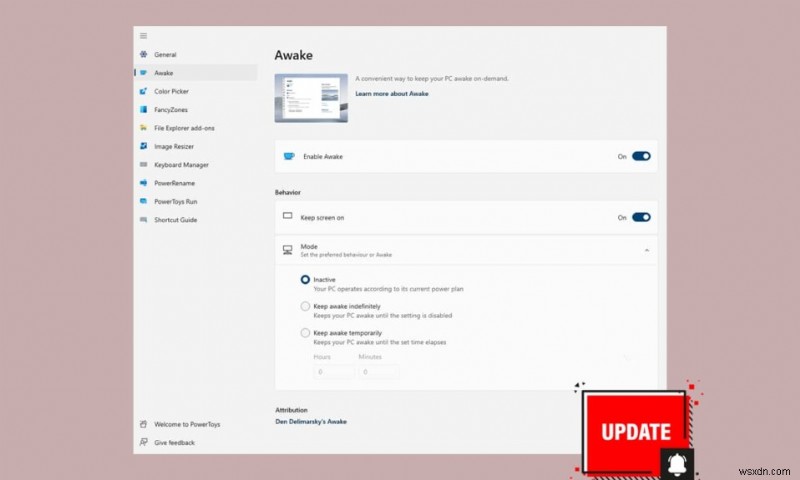Click the Give feedback icon
Image resolution: width=800 pixels, height=480 pixels.
[143, 442]
